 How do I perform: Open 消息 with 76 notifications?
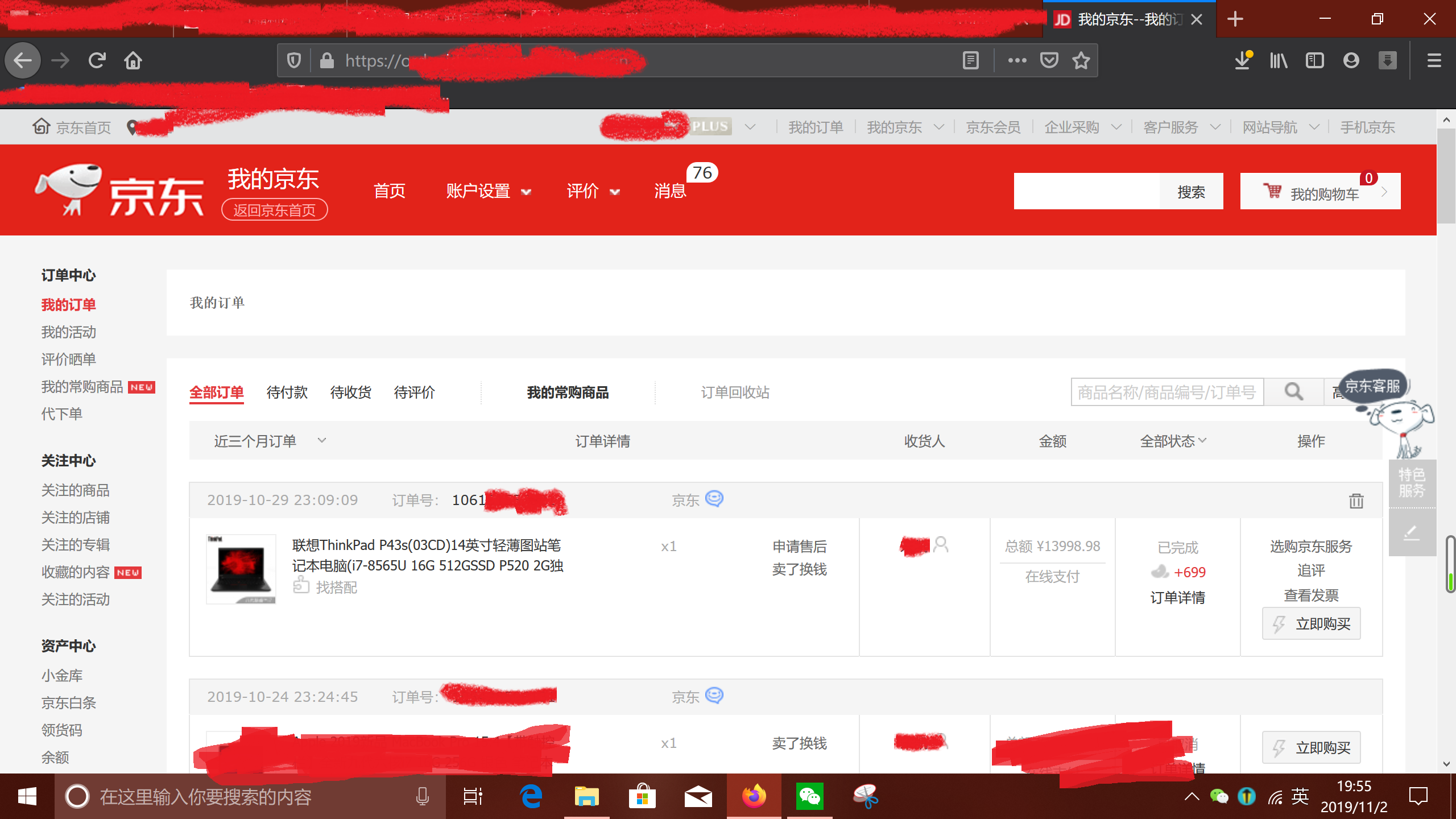pos(671,191)
